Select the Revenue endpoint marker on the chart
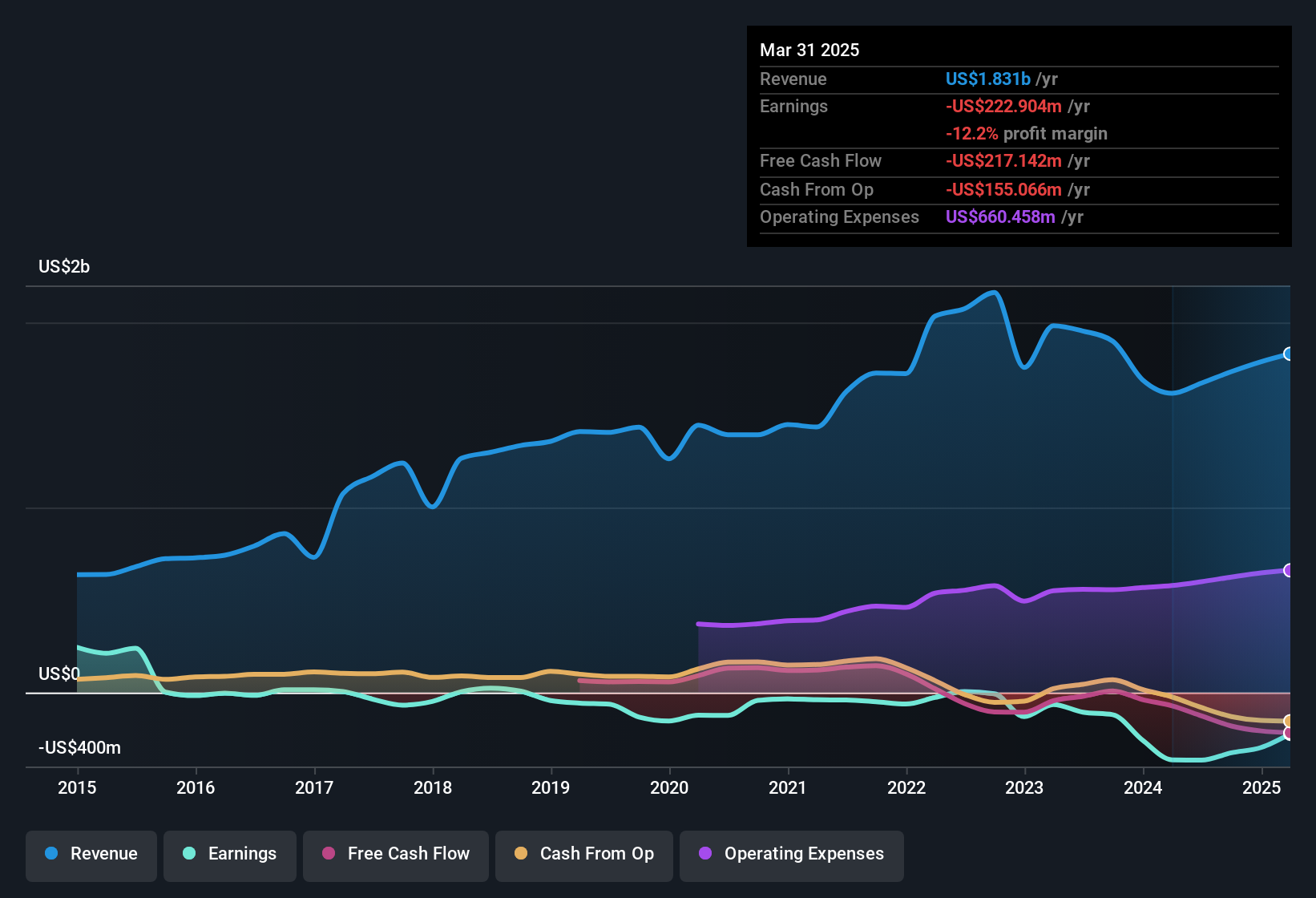 coord(1289,353)
